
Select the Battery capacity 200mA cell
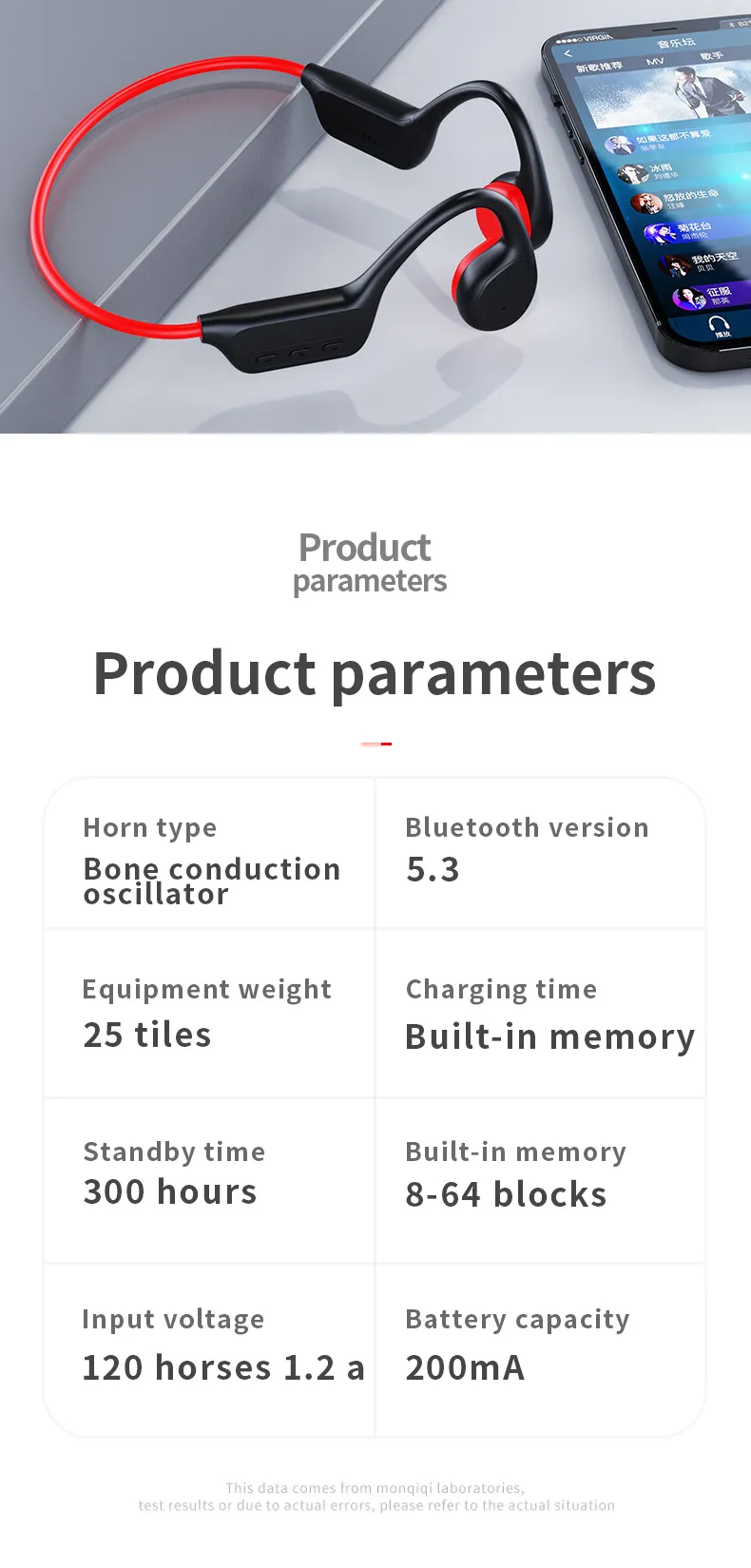[x=540, y=1350]
